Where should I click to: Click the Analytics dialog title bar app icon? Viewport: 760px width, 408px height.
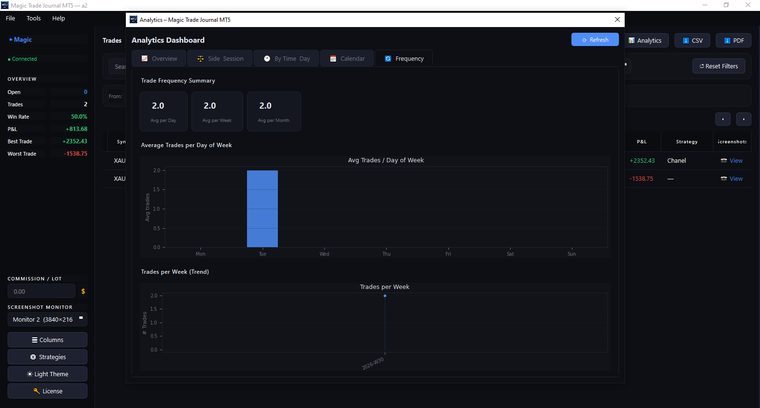pyautogui.click(x=134, y=19)
